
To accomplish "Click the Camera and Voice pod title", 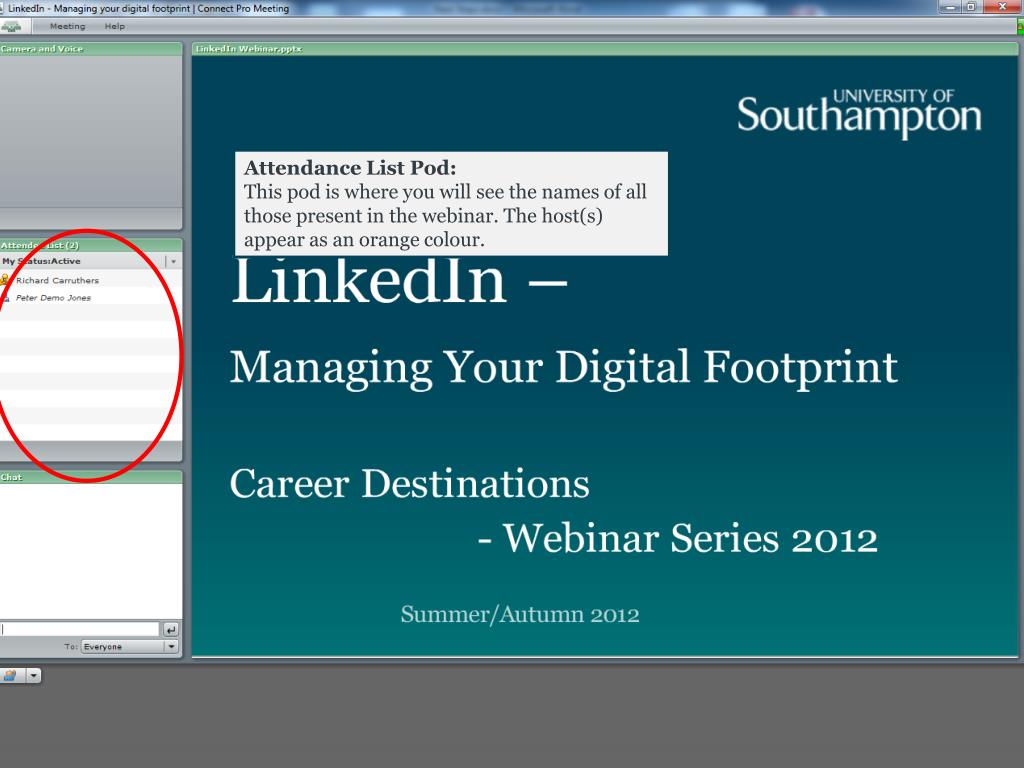I will coord(42,49).
